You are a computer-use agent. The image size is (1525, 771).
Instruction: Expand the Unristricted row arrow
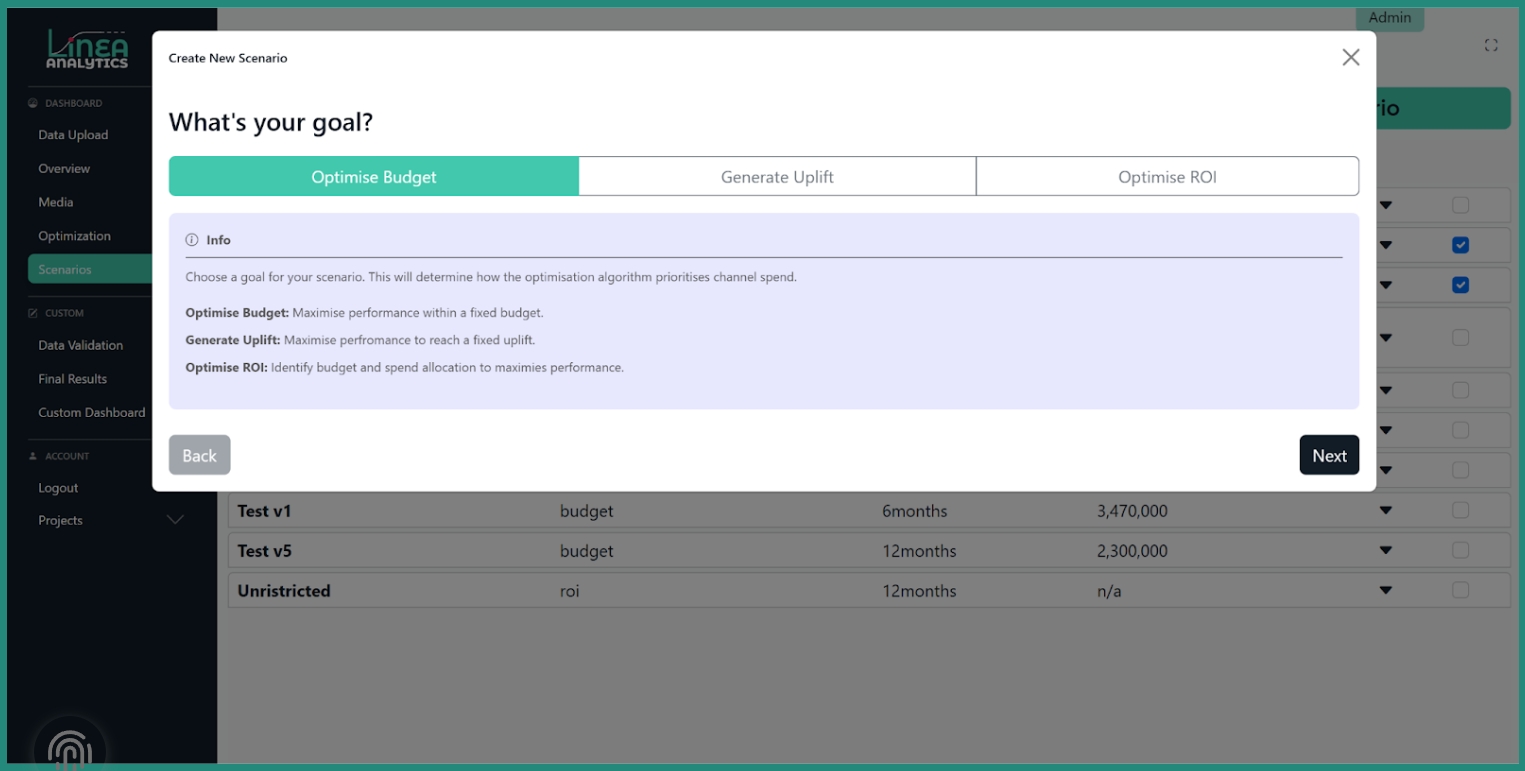[x=1385, y=591]
